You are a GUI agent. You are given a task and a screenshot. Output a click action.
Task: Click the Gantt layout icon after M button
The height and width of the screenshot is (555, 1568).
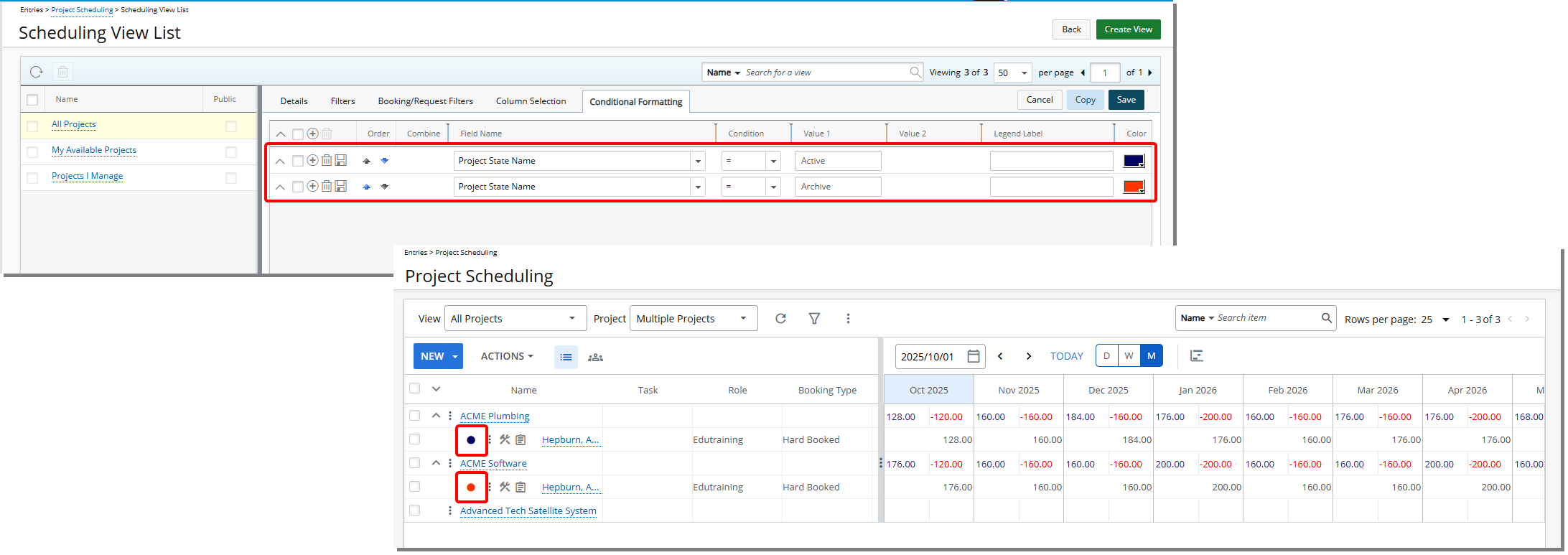1196,356
